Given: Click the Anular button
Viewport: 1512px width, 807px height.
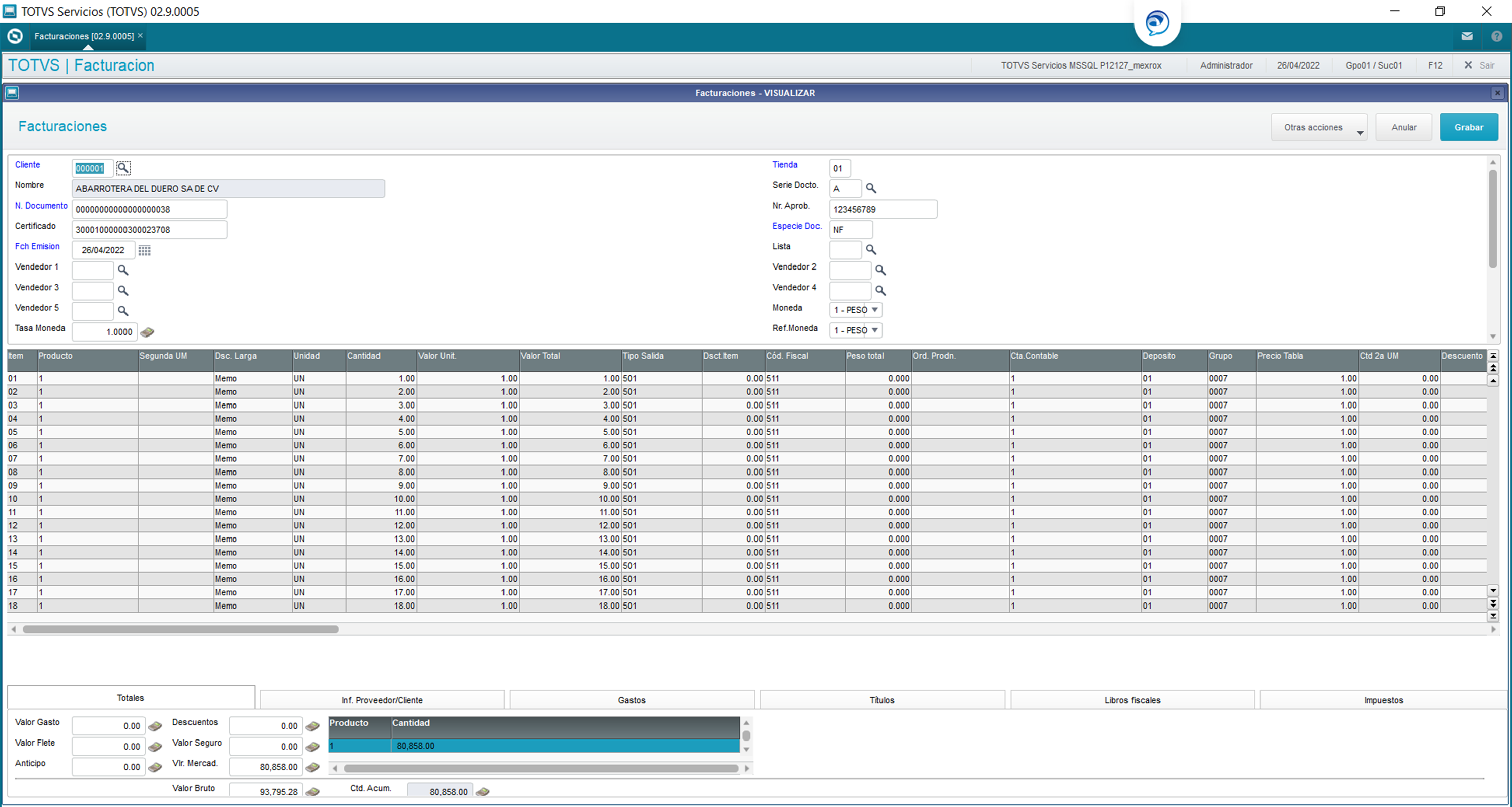Looking at the screenshot, I should point(1404,127).
